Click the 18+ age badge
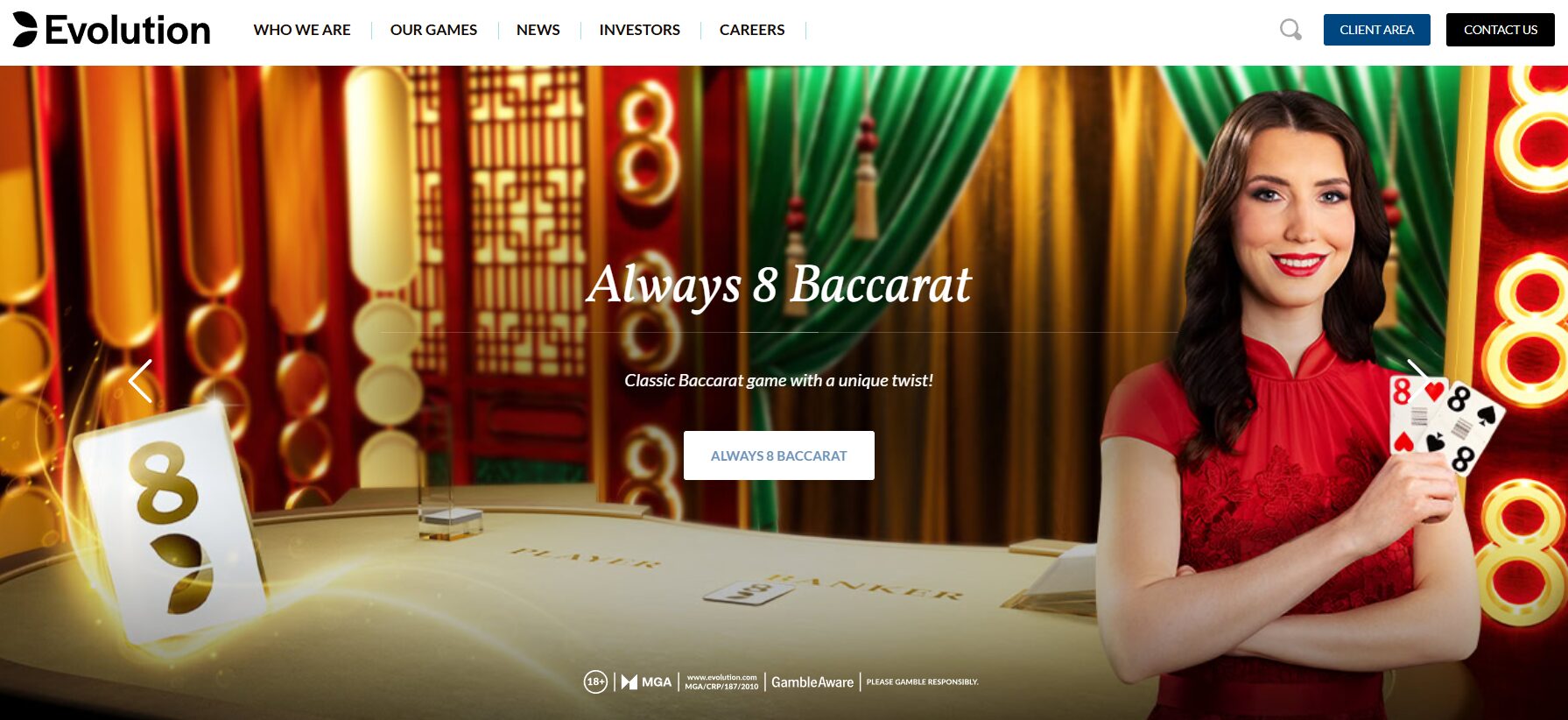Image resolution: width=1568 pixels, height=720 pixels. [595, 681]
